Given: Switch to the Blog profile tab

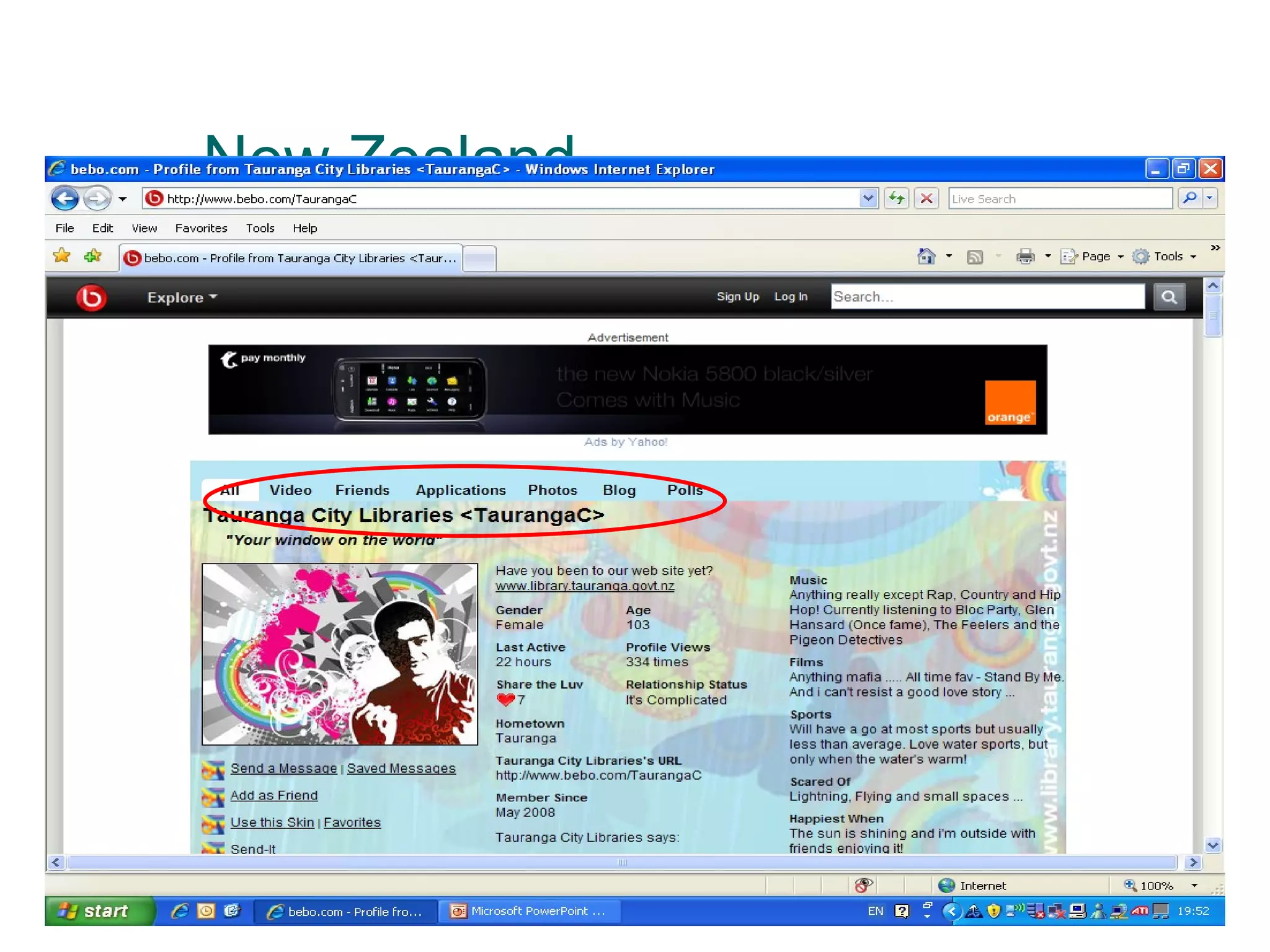Looking at the screenshot, I should pos(619,490).
